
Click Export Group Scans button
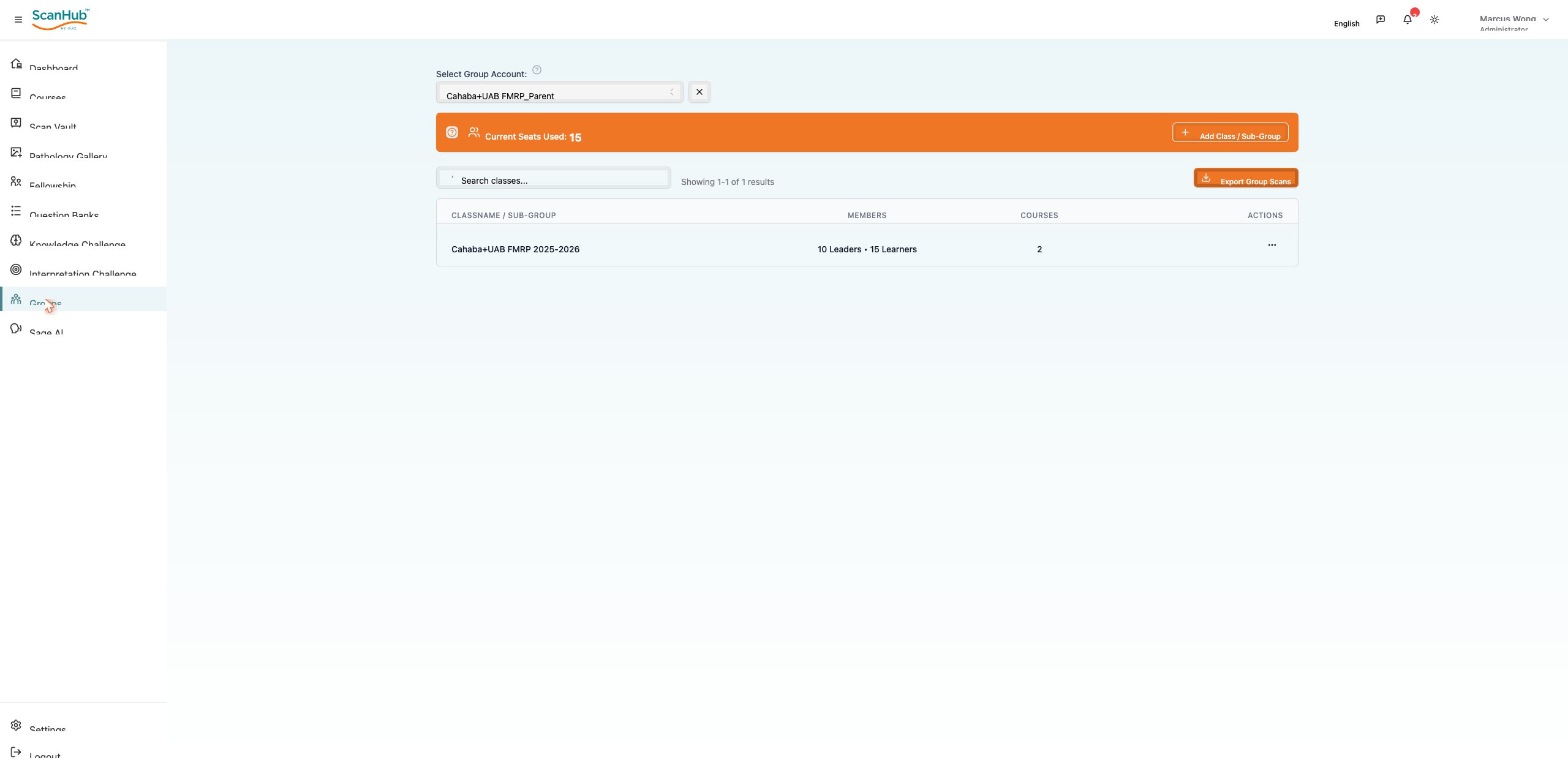click(x=1246, y=178)
